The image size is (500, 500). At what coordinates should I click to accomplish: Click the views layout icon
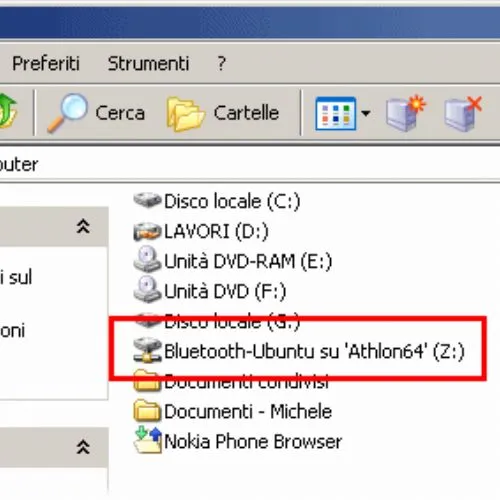click(x=335, y=113)
